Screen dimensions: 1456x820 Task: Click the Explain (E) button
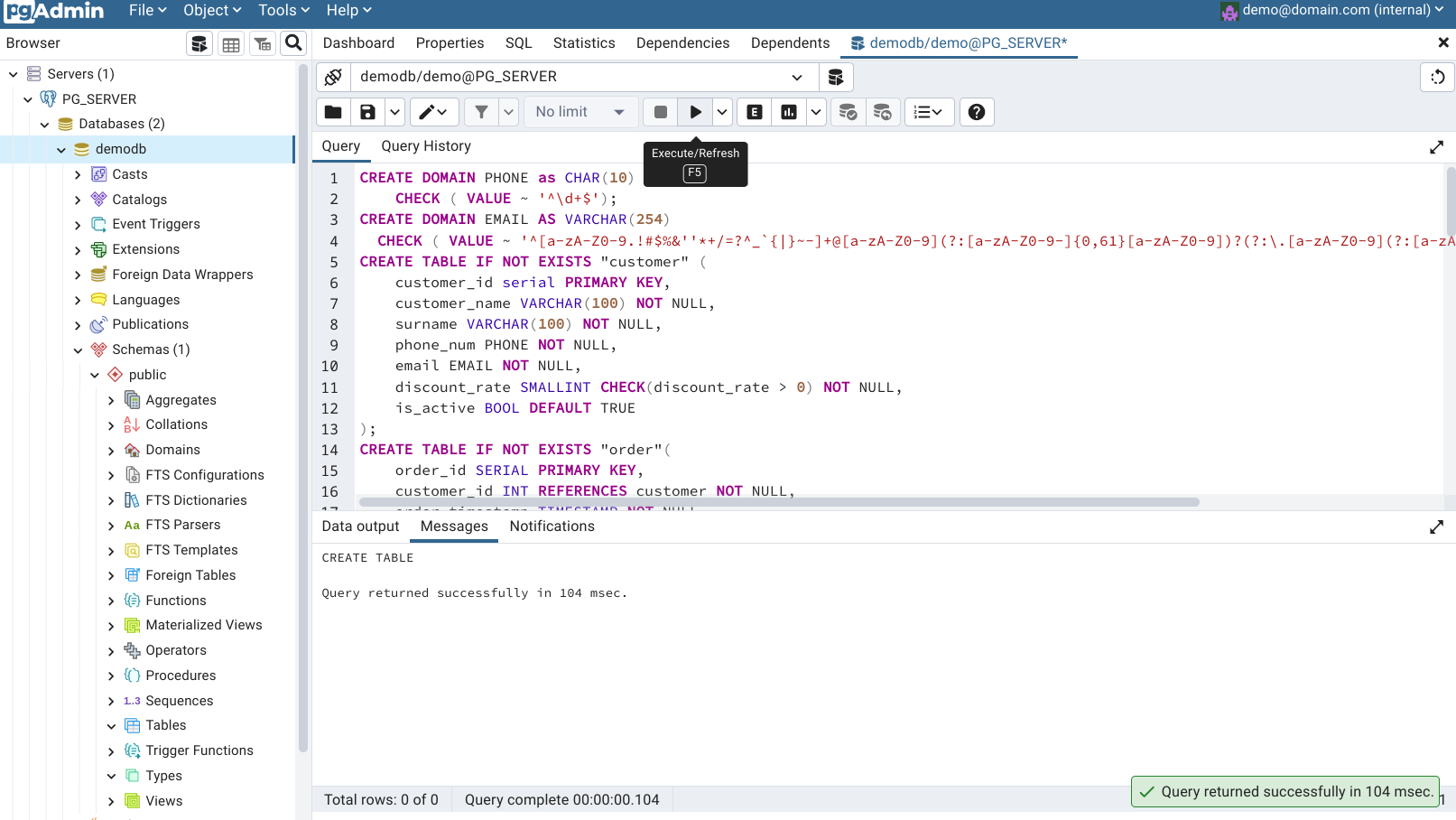tap(755, 112)
